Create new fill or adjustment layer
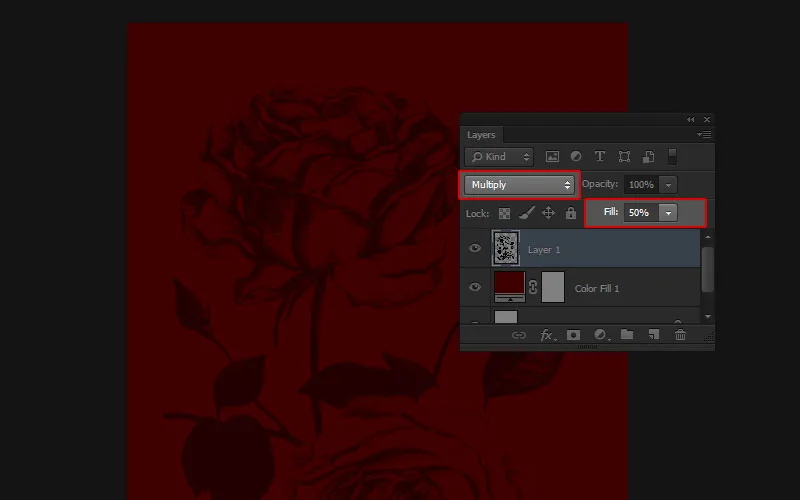This screenshot has width=800, height=500. pyautogui.click(x=601, y=335)
